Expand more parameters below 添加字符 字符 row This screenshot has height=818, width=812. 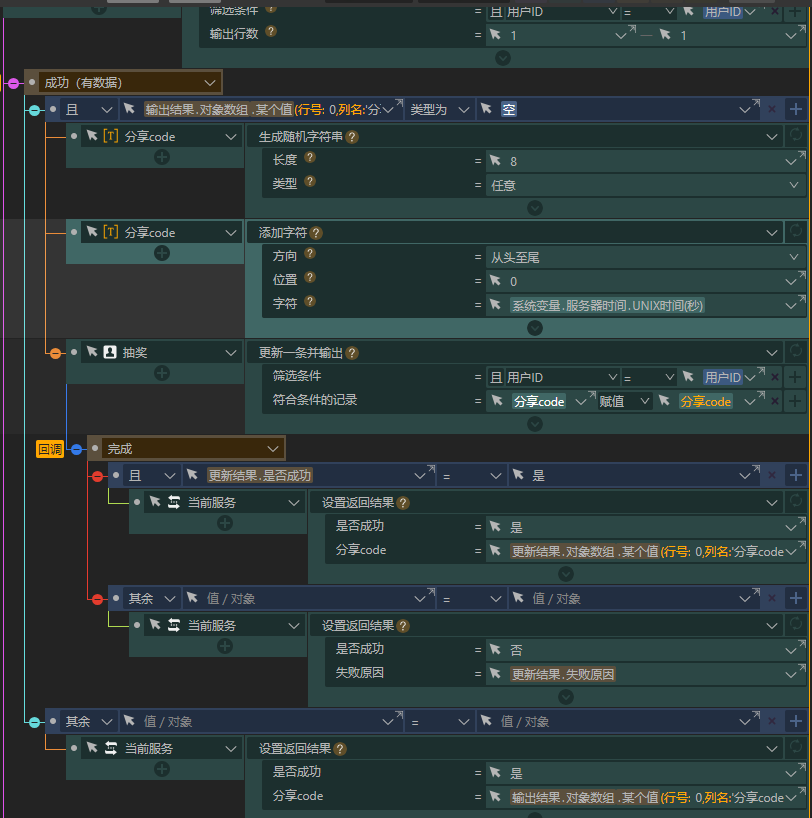tap(535, 328)
